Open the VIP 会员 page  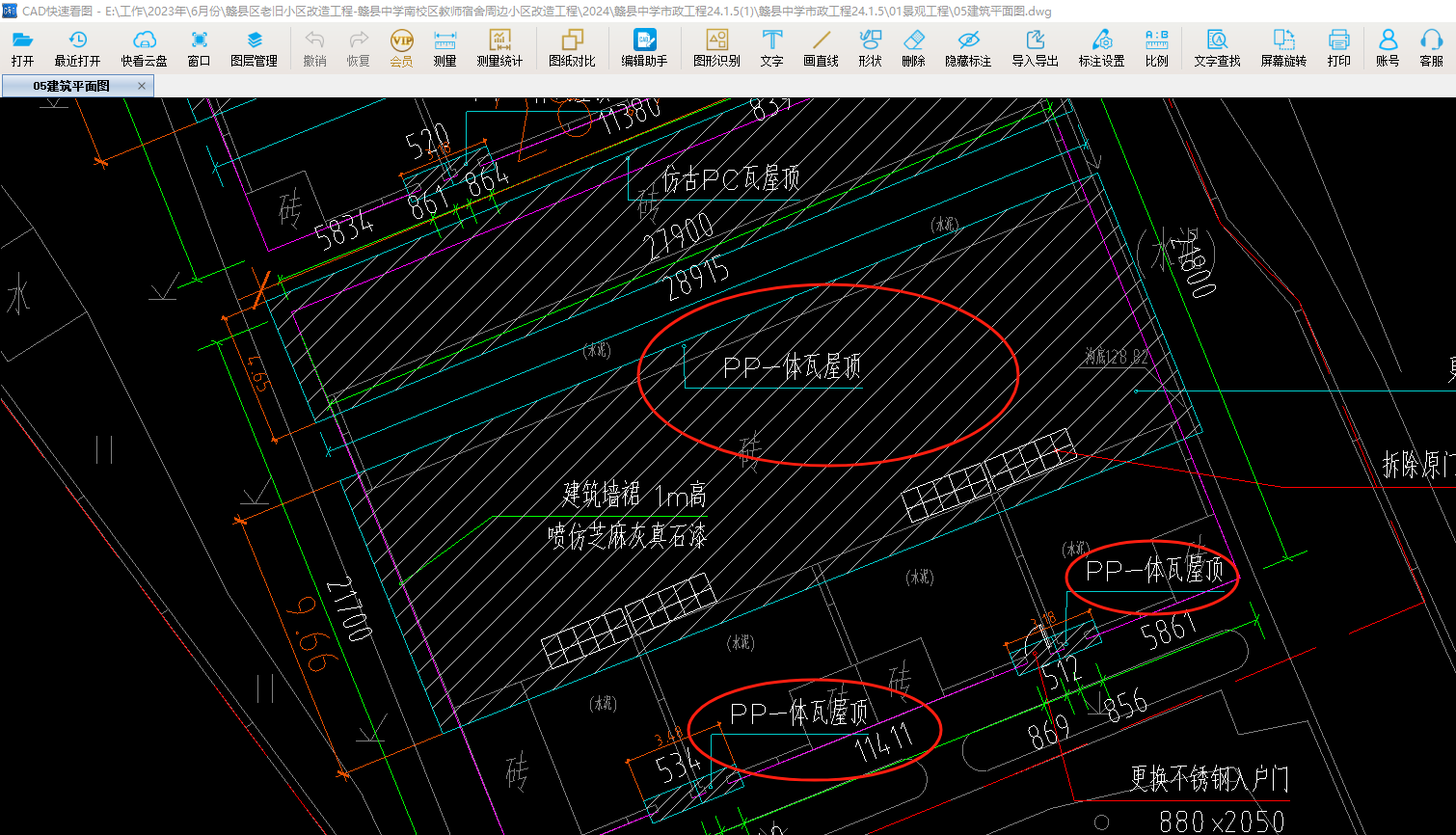point(401,48)
